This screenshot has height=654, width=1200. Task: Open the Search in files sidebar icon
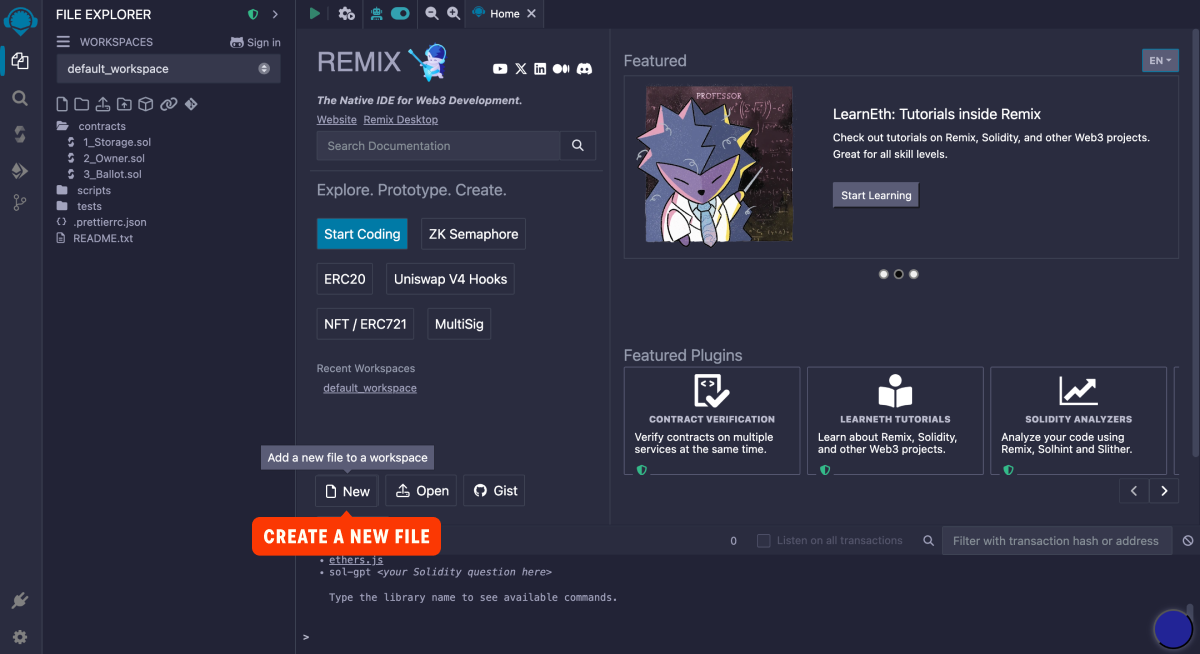(20, 98)
